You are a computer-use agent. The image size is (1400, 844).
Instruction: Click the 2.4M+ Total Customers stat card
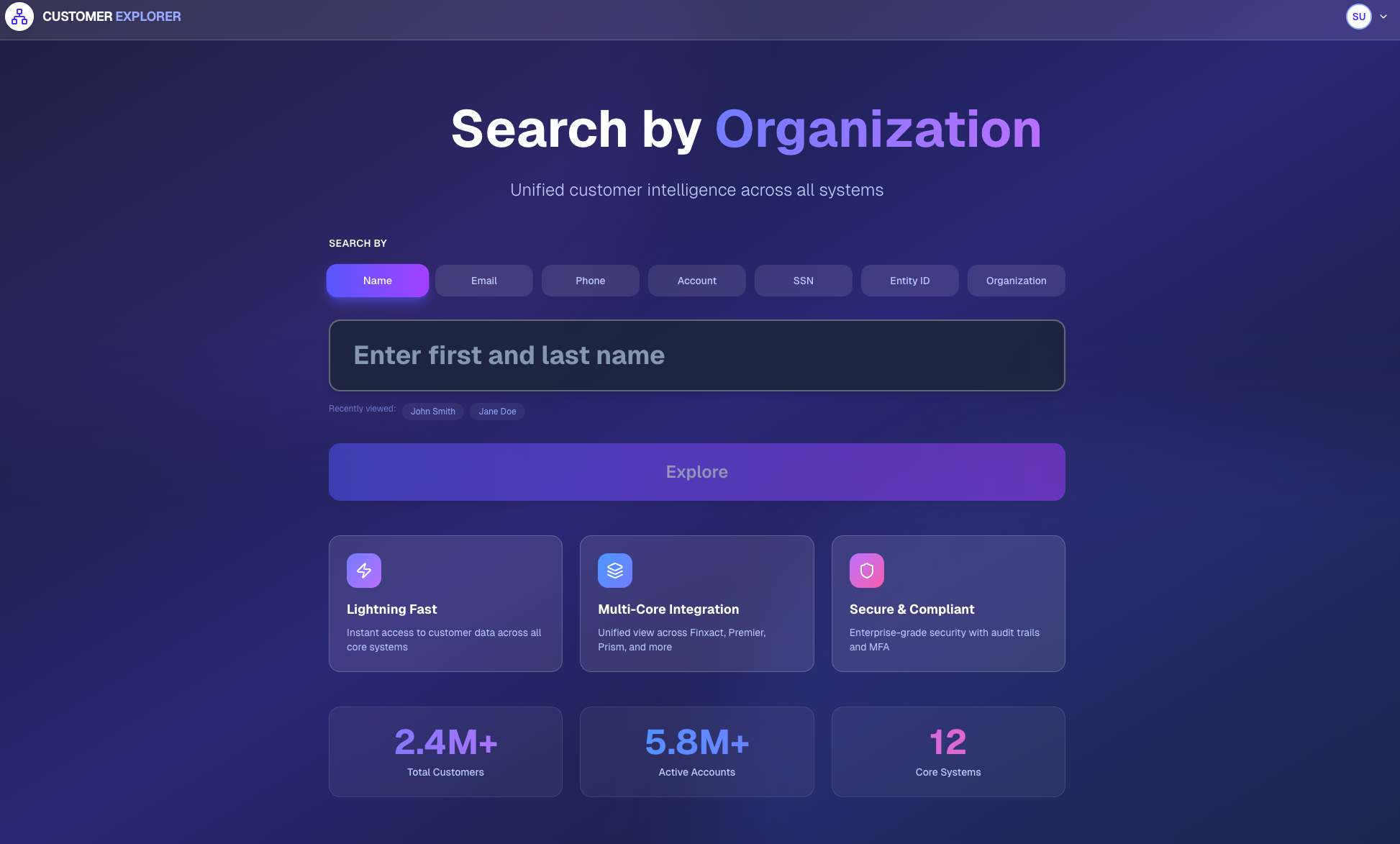pyautogui.click(x=445, y=751)
